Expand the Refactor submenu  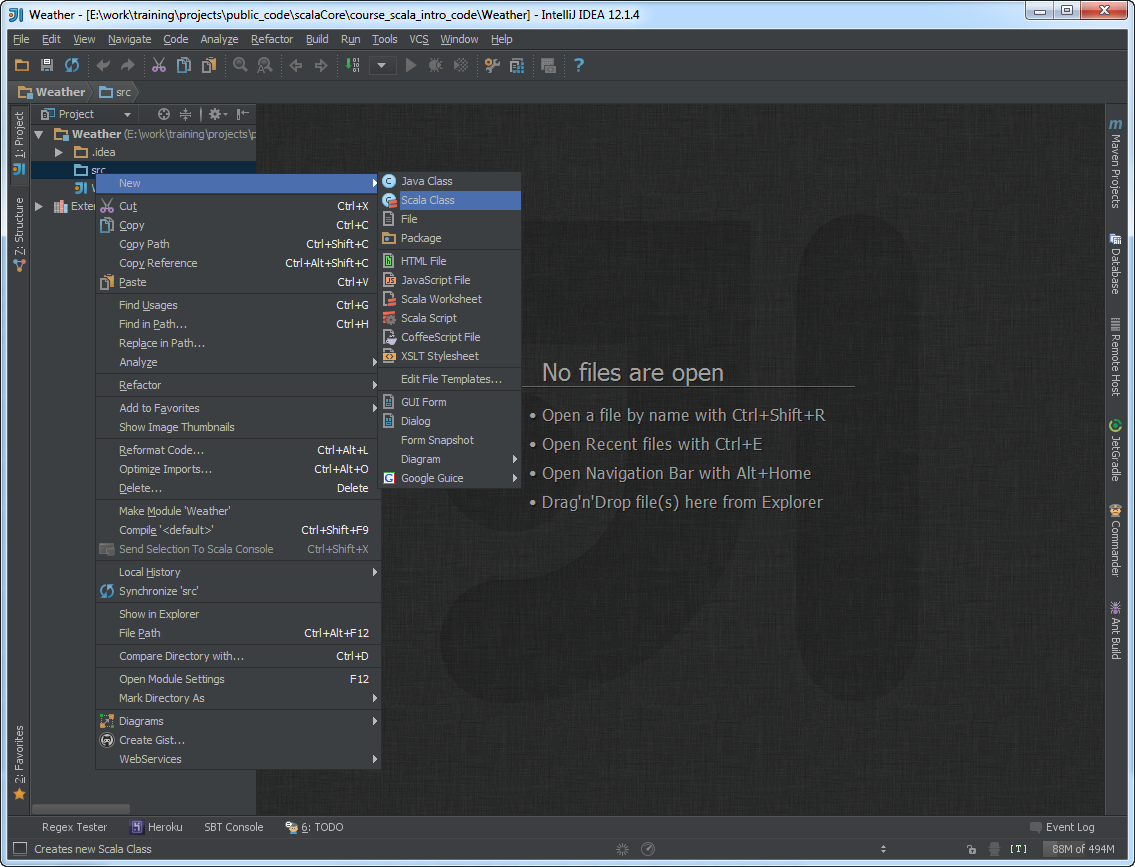point(238,385)
